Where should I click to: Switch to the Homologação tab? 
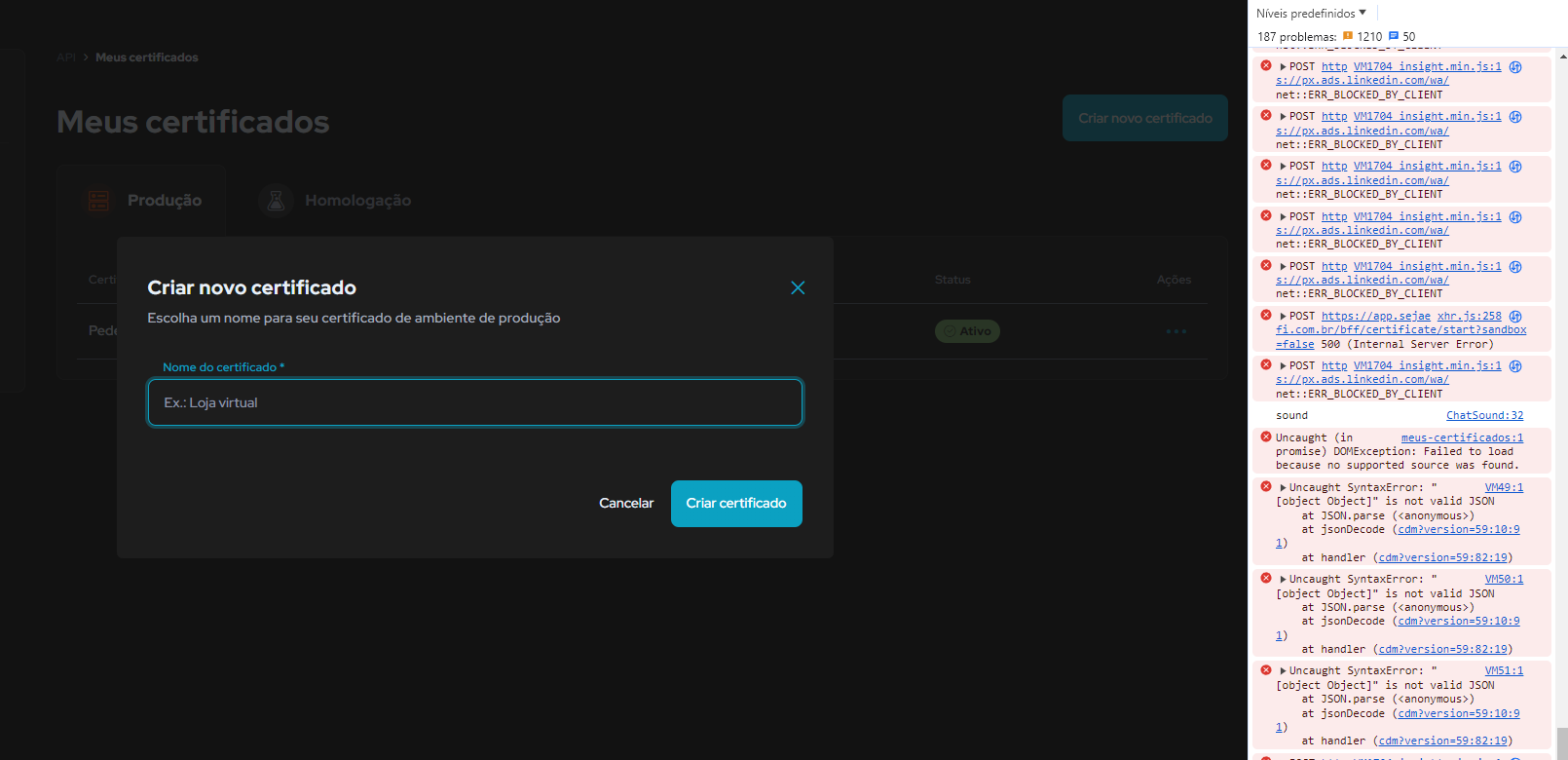335,201
